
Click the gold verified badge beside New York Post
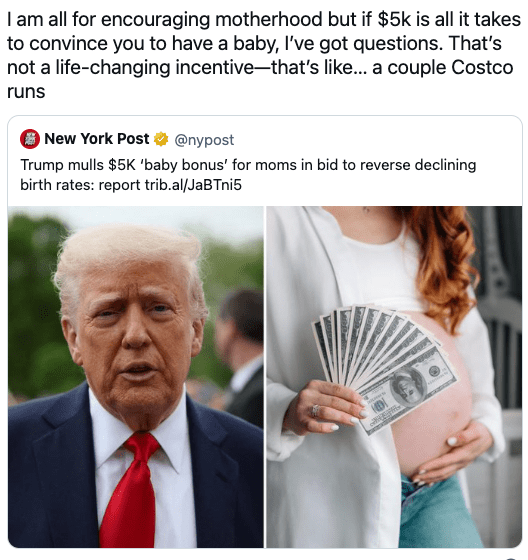click(x=161, y=139)
